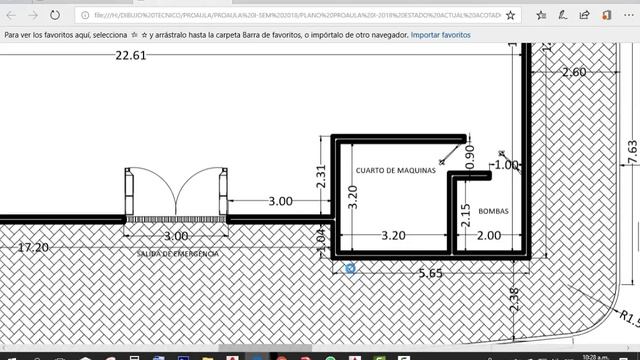Click the Share icon in the toolbar

click(x=584, y=16)
